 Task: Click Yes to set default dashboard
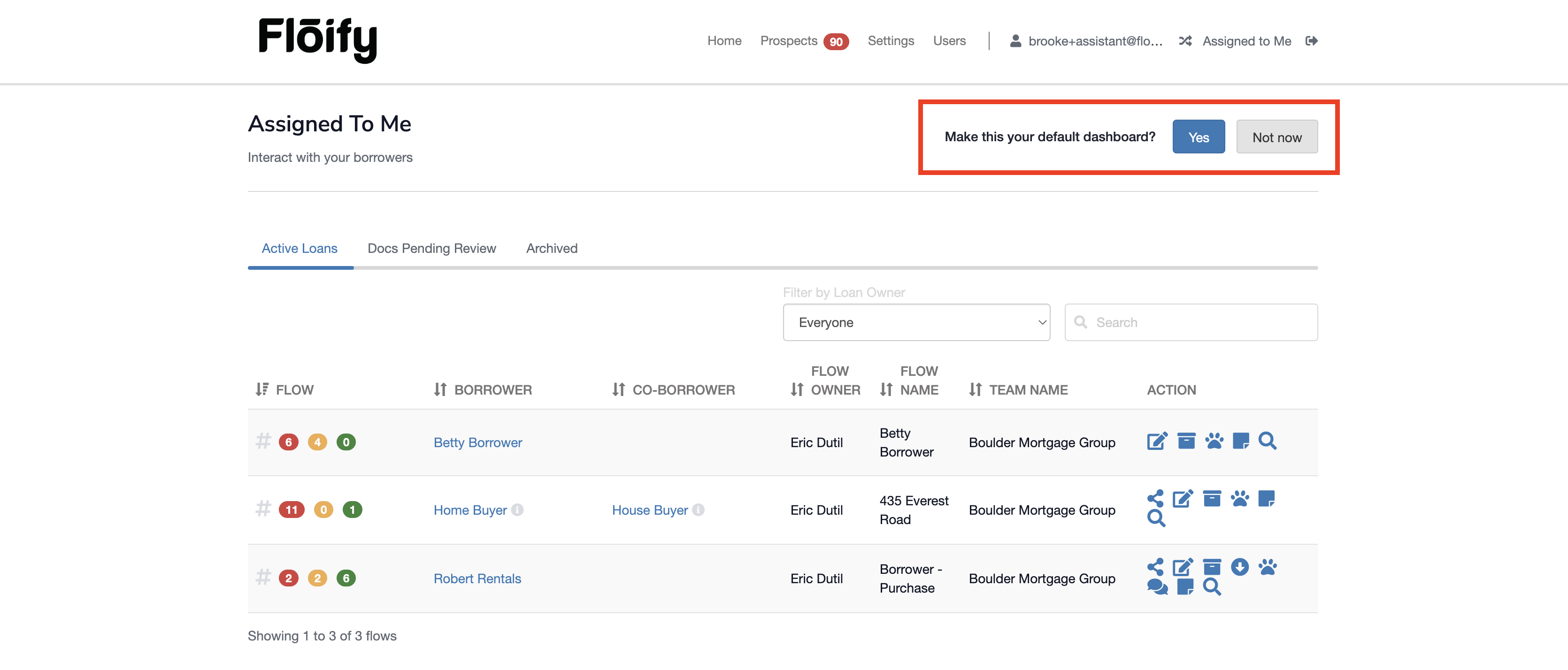1198,137
